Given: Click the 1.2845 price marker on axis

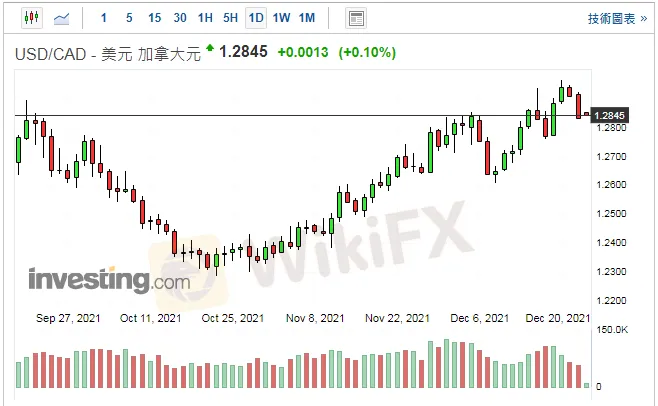Looking at the screenshot, I should click(x=609, y=115).
